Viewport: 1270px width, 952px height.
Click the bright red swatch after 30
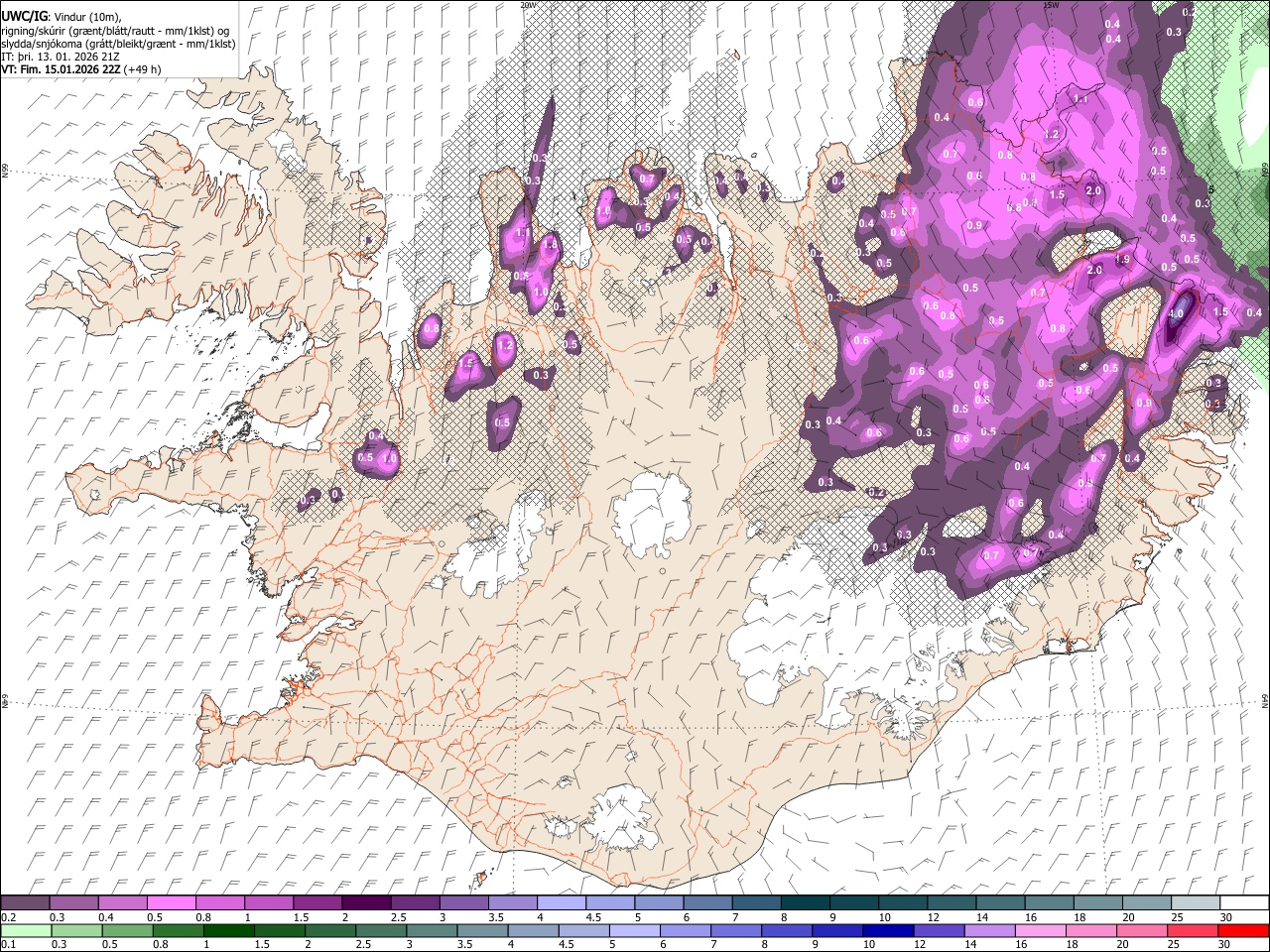click(x=1242, y=931)
